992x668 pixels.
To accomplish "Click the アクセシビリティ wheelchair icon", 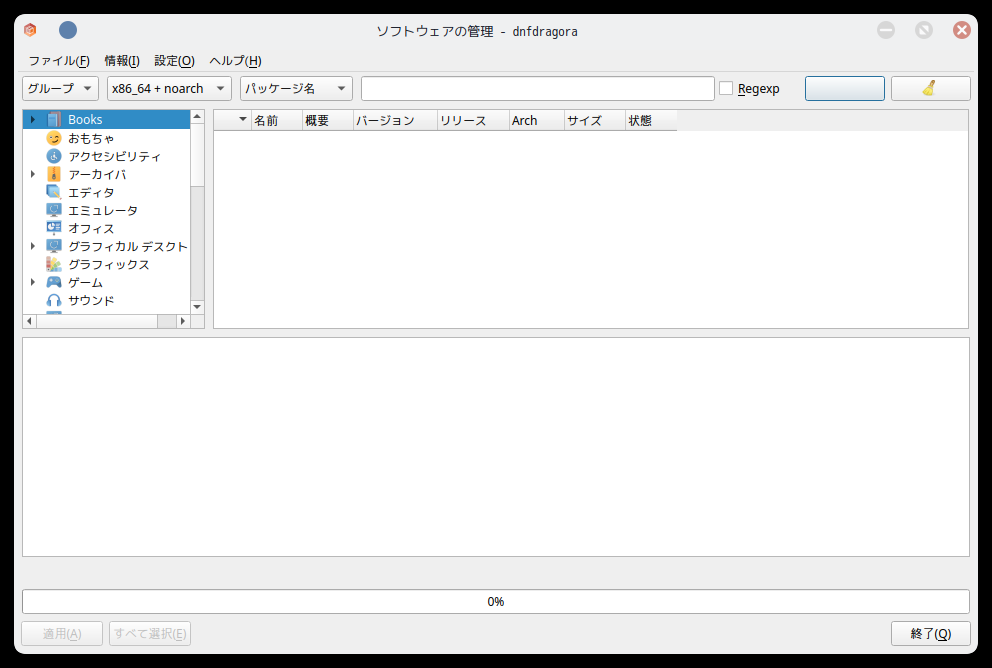I will 54,156.
